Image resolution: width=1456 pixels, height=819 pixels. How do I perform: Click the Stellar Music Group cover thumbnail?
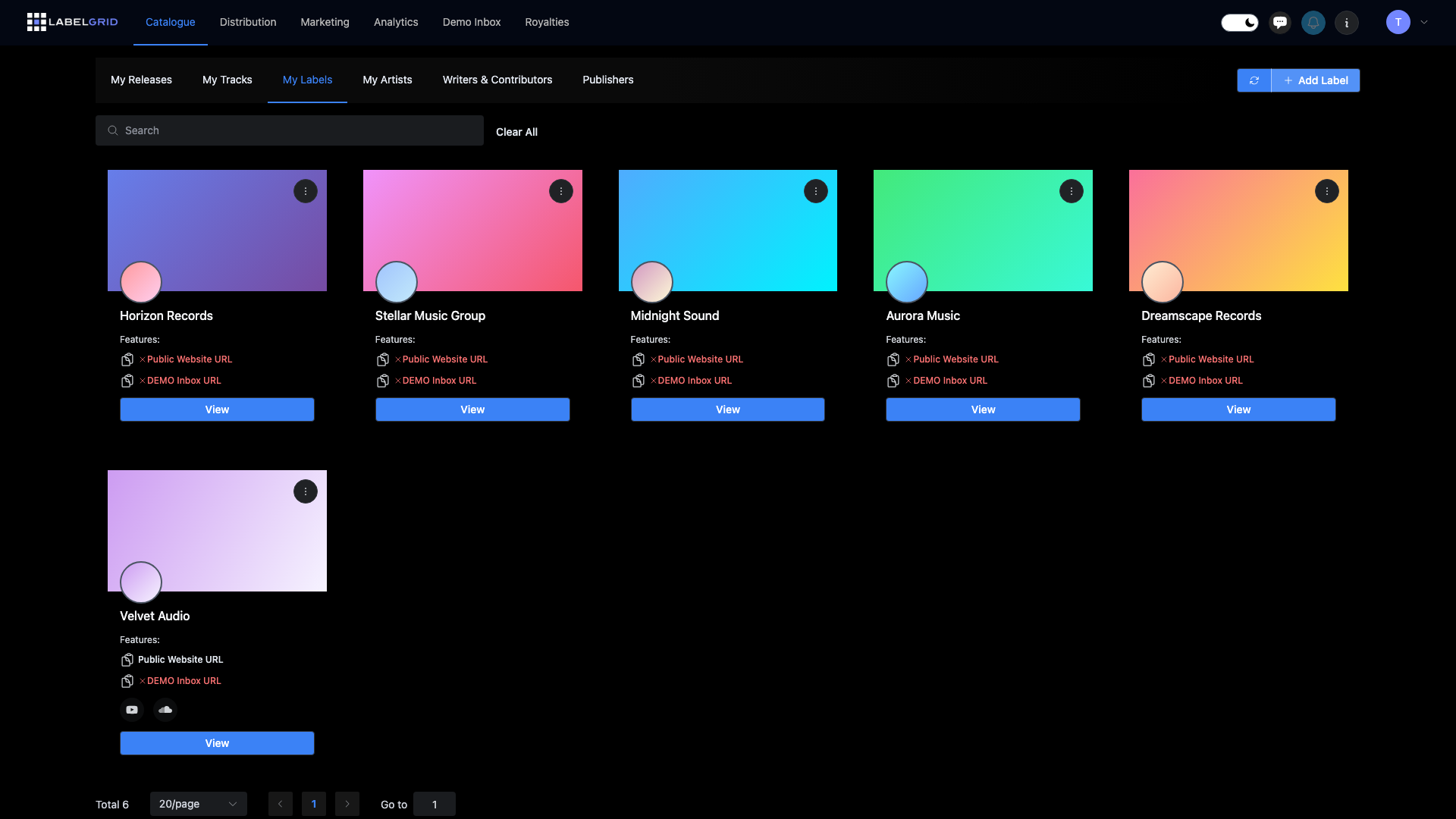[472, 231]
